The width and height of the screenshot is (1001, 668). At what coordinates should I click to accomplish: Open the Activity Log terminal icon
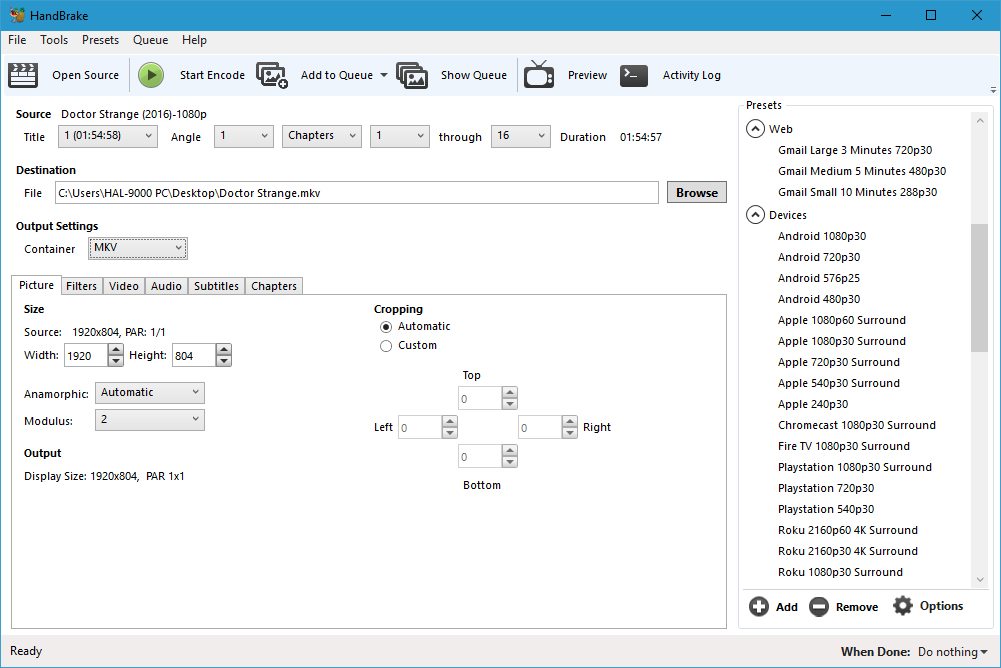[x=634, y=75]
